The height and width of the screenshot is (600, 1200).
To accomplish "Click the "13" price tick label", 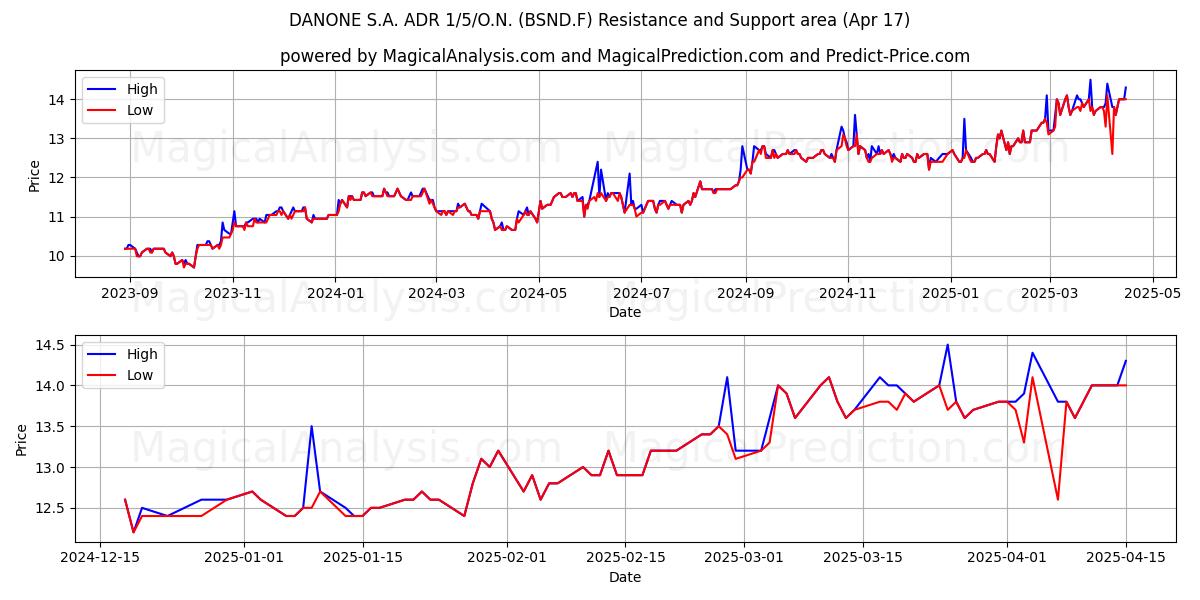I will (x=59, y=139).
